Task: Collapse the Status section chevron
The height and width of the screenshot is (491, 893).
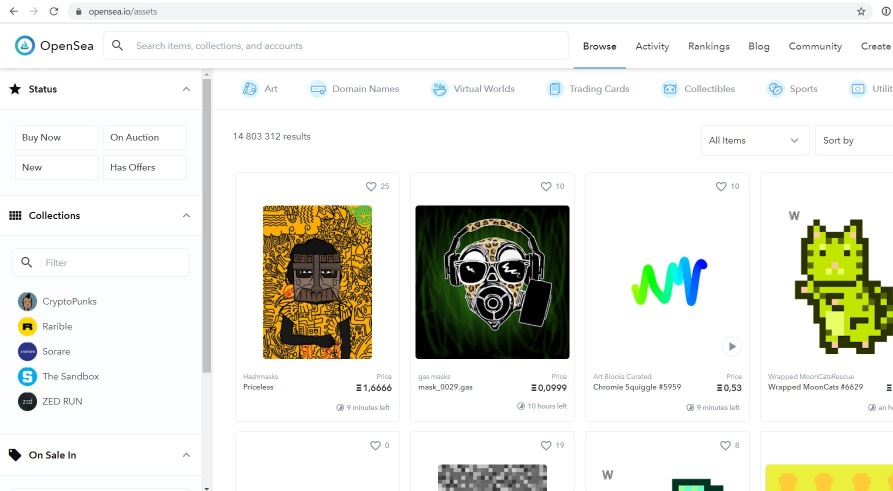Action: [186, 89]
